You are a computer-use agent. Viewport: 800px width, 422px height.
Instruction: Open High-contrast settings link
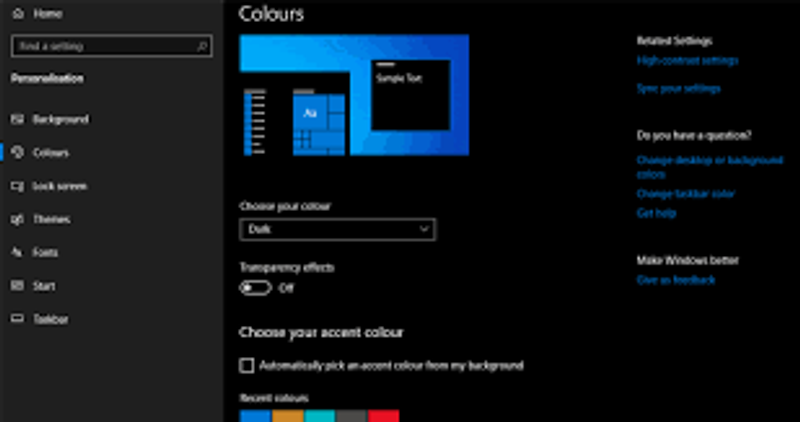coord(687,61)
